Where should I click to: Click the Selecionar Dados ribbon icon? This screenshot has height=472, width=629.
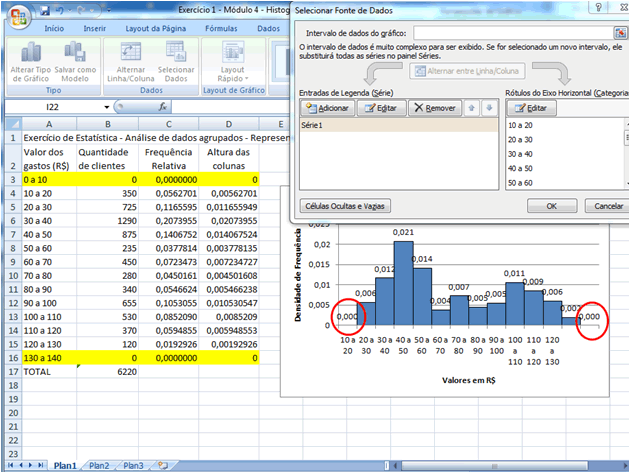(176, 53)
